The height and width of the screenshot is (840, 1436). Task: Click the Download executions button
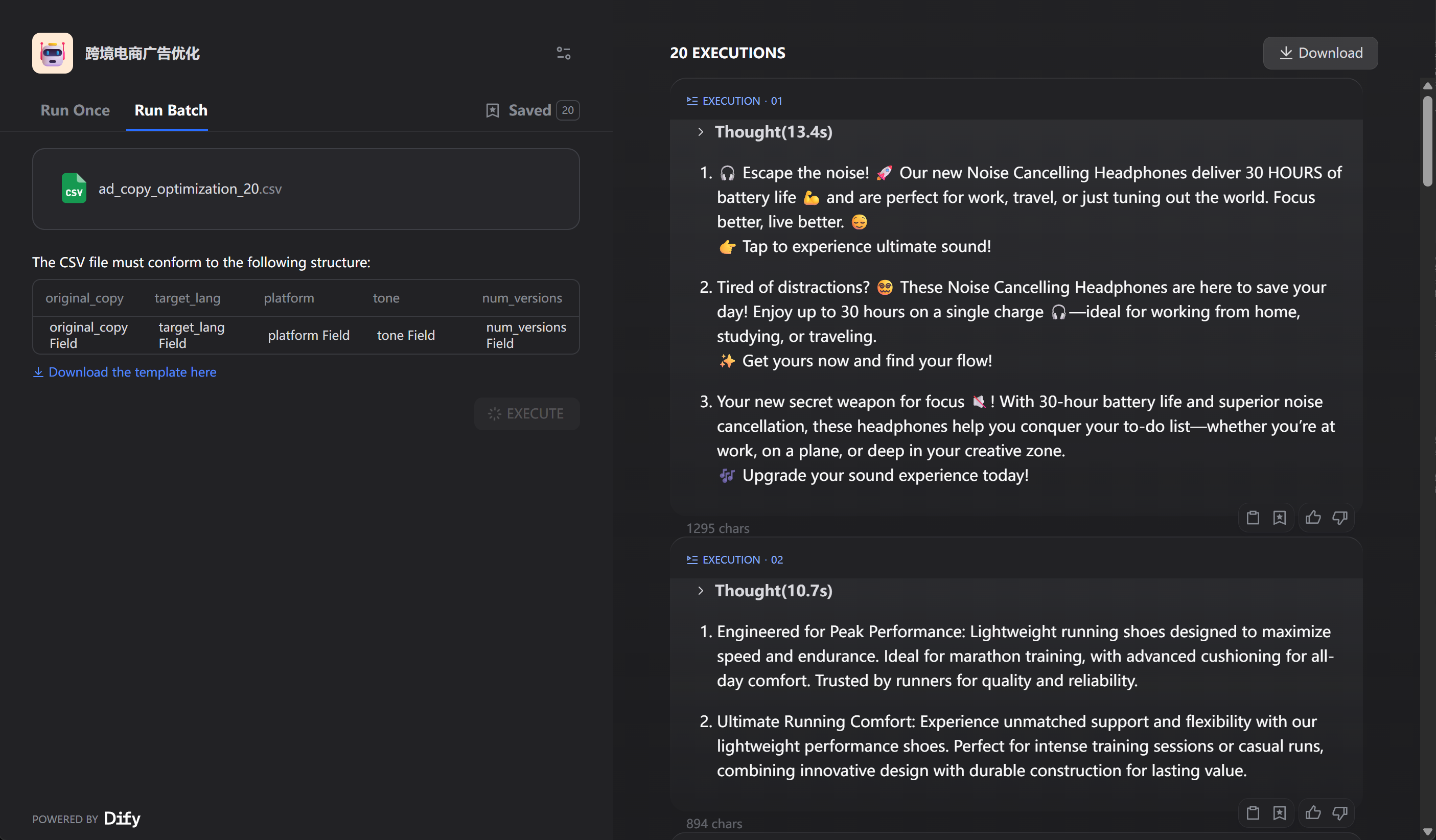click(x=1321, y=53)
